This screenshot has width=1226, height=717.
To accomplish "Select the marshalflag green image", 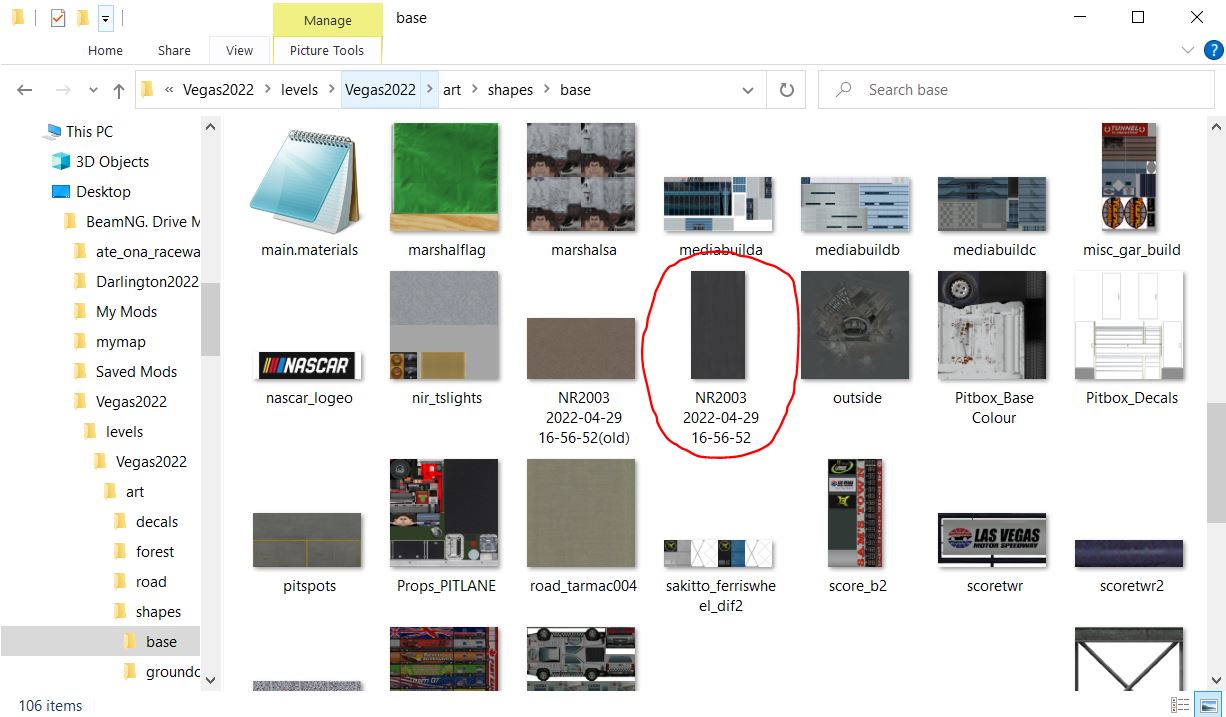I will tap(446, 192).
